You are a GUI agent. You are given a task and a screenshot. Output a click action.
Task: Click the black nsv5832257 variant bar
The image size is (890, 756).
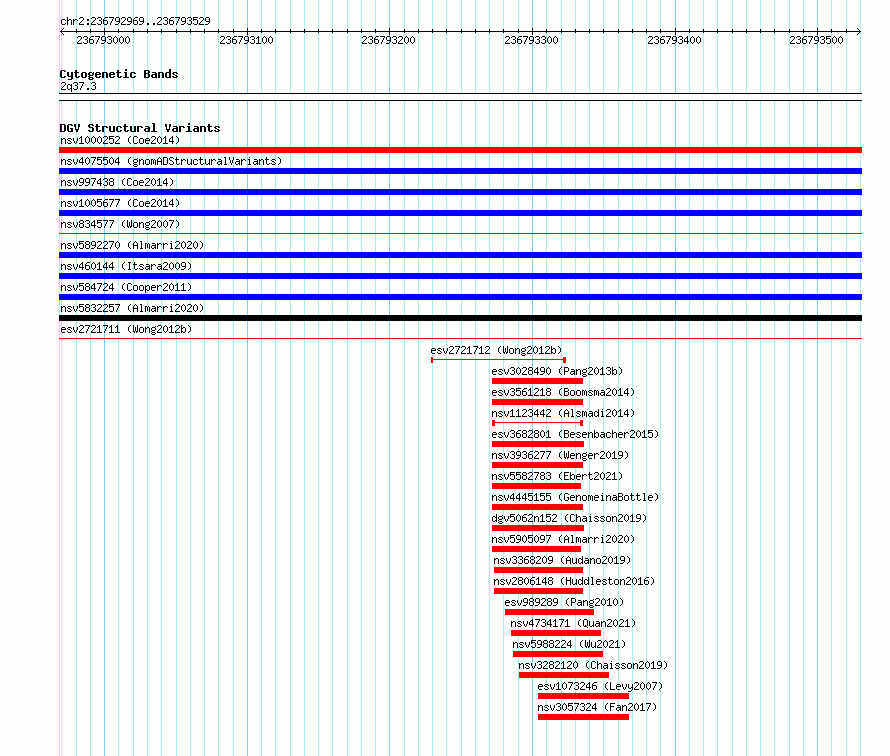point(460,318)
